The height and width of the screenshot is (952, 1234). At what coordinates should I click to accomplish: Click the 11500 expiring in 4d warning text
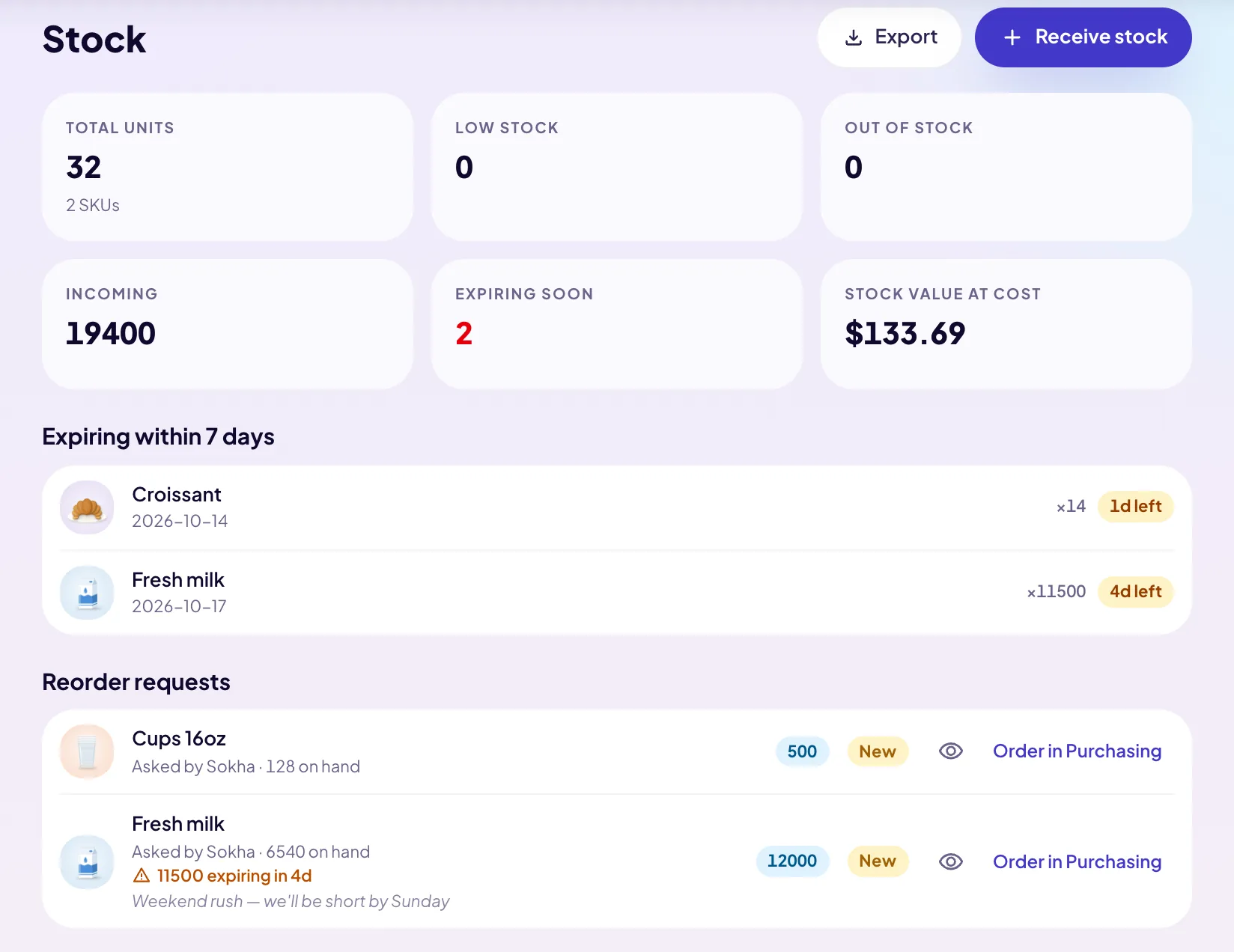point(234,876)
